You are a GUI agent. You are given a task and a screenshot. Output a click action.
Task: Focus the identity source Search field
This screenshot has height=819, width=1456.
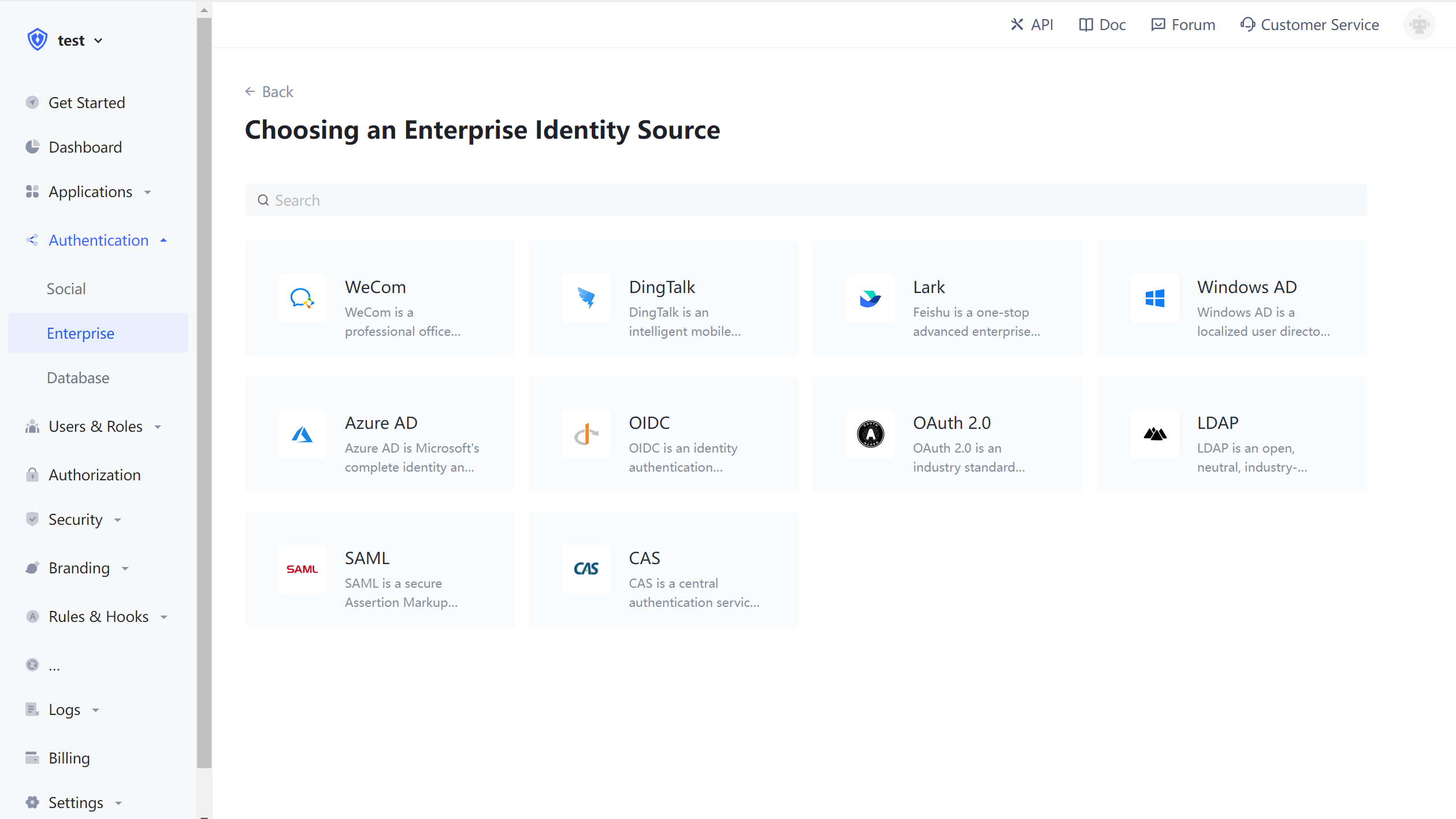click(805, 201)
